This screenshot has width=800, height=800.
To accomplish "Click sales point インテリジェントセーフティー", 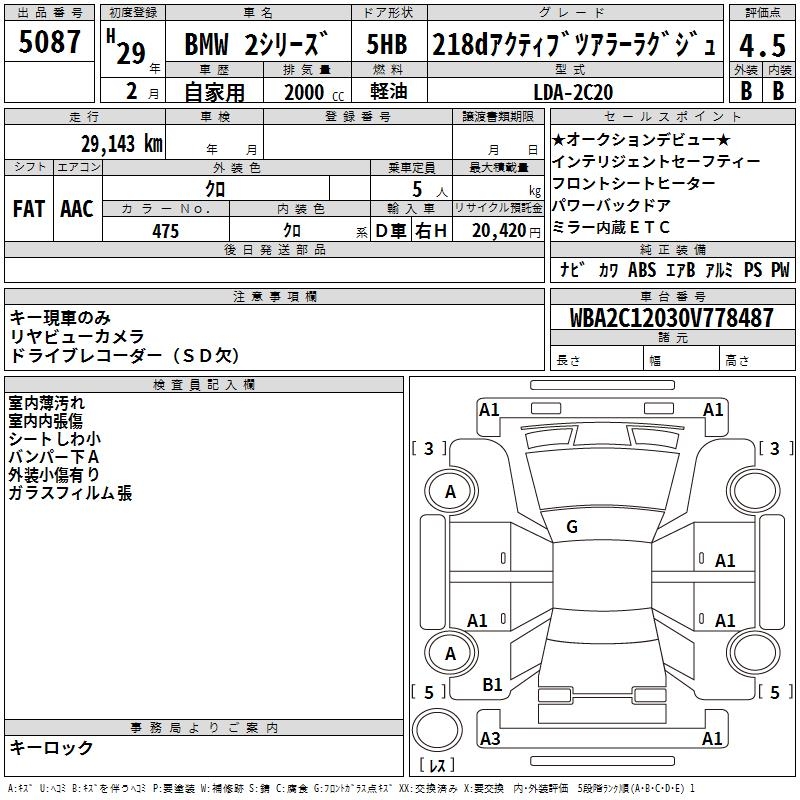I will click(656, 161).
